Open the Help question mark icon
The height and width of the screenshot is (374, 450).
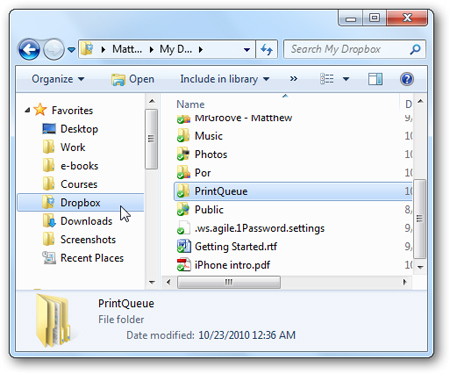point(407,79)
